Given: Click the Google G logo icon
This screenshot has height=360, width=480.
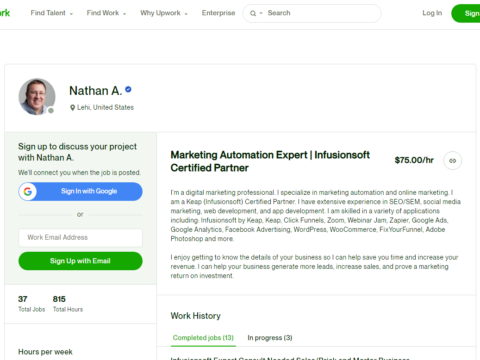Looking at the screenshot, I should point(28,191).
